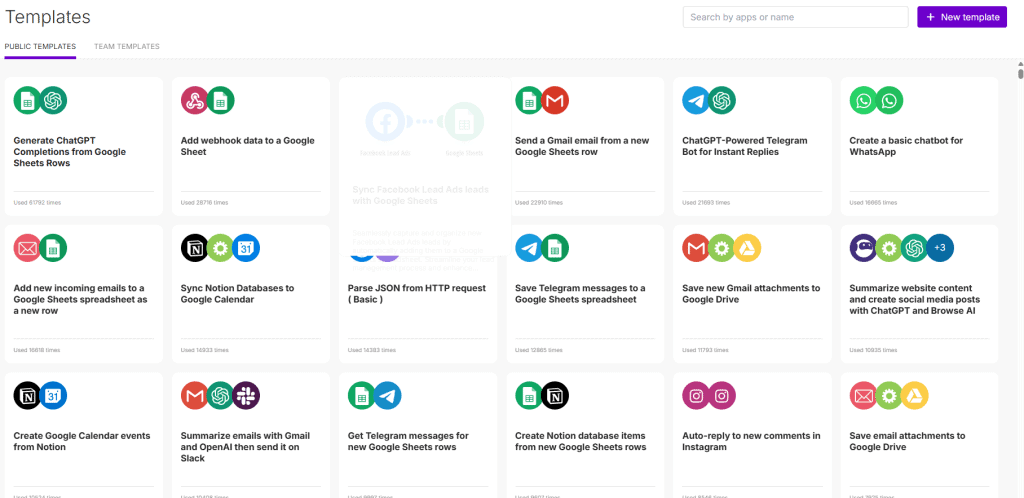Click the Used 61792 times label
The height and width of the screenshot is (498, 1024).
pos(37,203)
